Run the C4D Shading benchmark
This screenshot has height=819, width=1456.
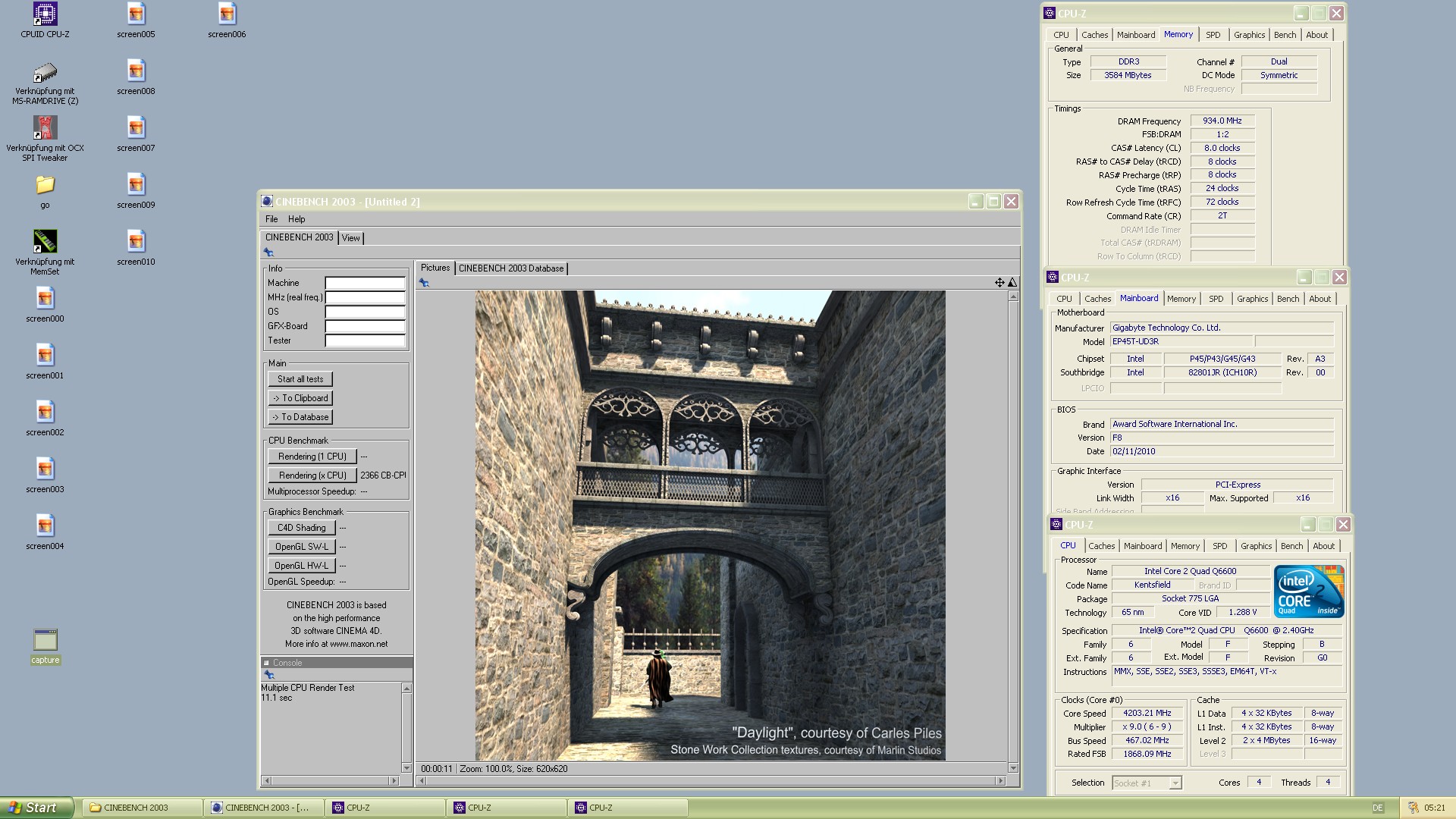tap(301, 528)
